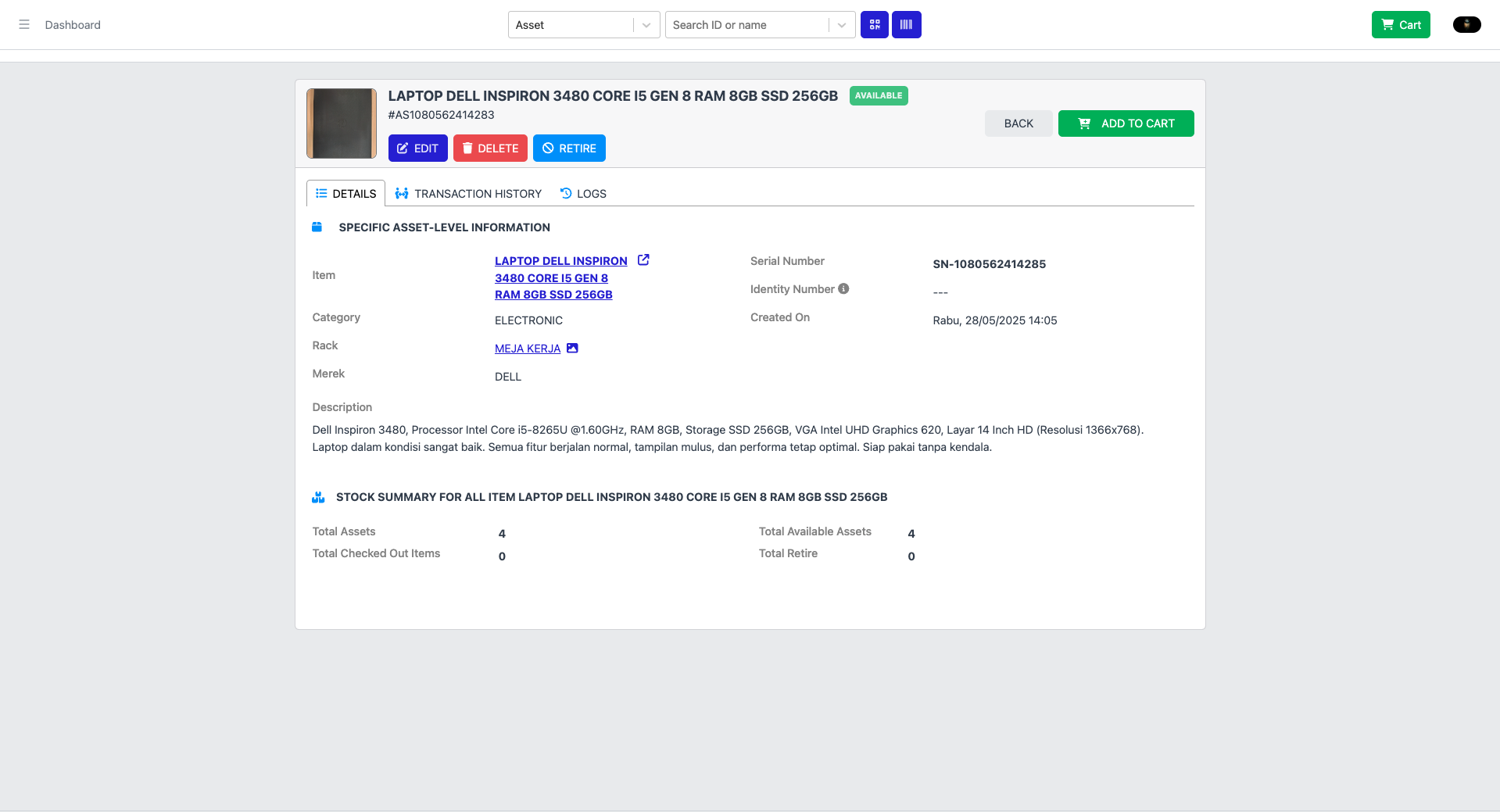Select the Details tab
1500x812 pixels.
[345, 194]
